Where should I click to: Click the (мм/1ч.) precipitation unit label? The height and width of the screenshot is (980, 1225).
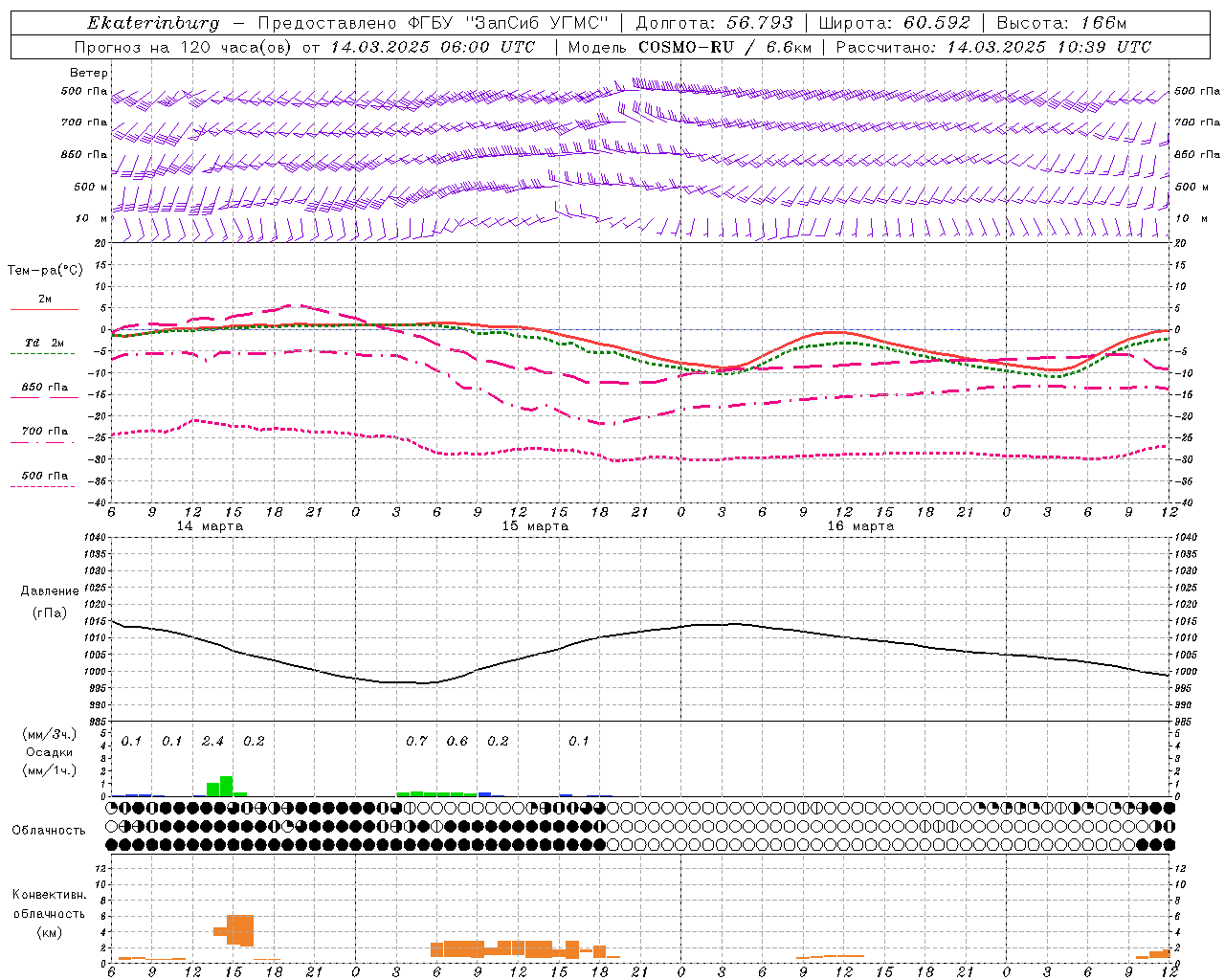coord(50,769)
